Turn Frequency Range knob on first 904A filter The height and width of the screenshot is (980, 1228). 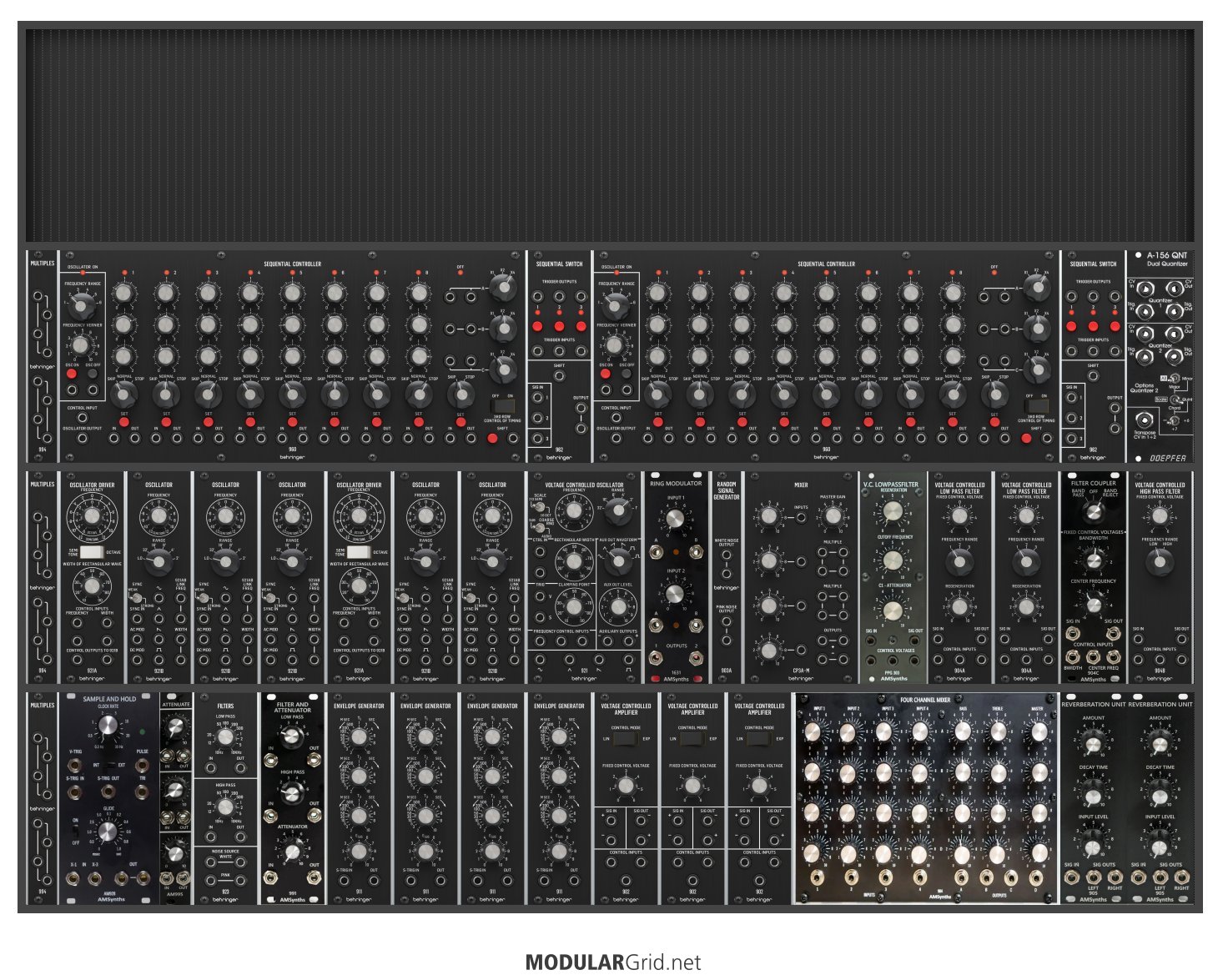coord(959,562)
